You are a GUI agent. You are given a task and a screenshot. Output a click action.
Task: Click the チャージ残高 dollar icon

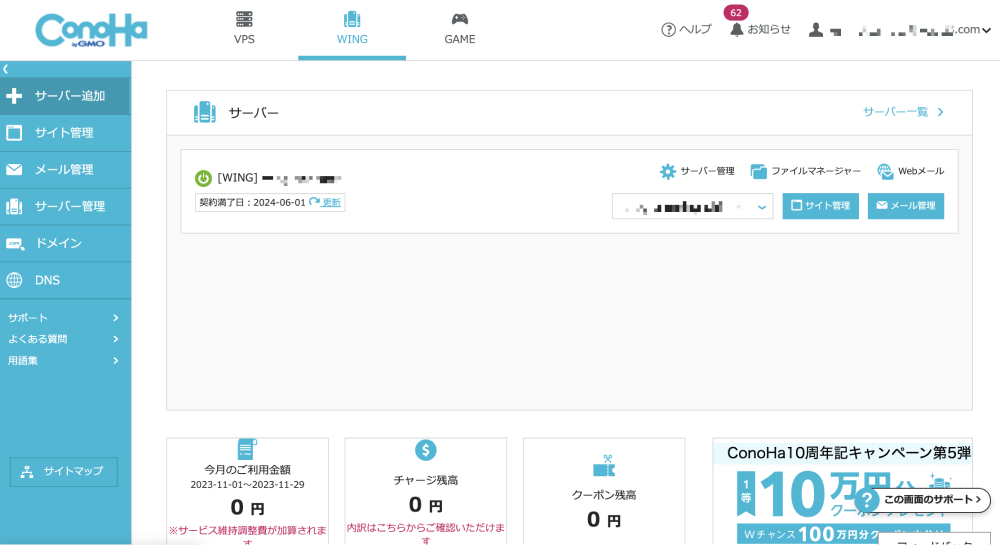pyautogui.click(x=425, y=450)
